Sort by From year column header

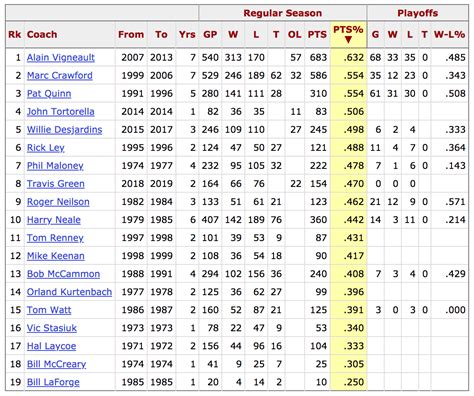click(131, 34)
